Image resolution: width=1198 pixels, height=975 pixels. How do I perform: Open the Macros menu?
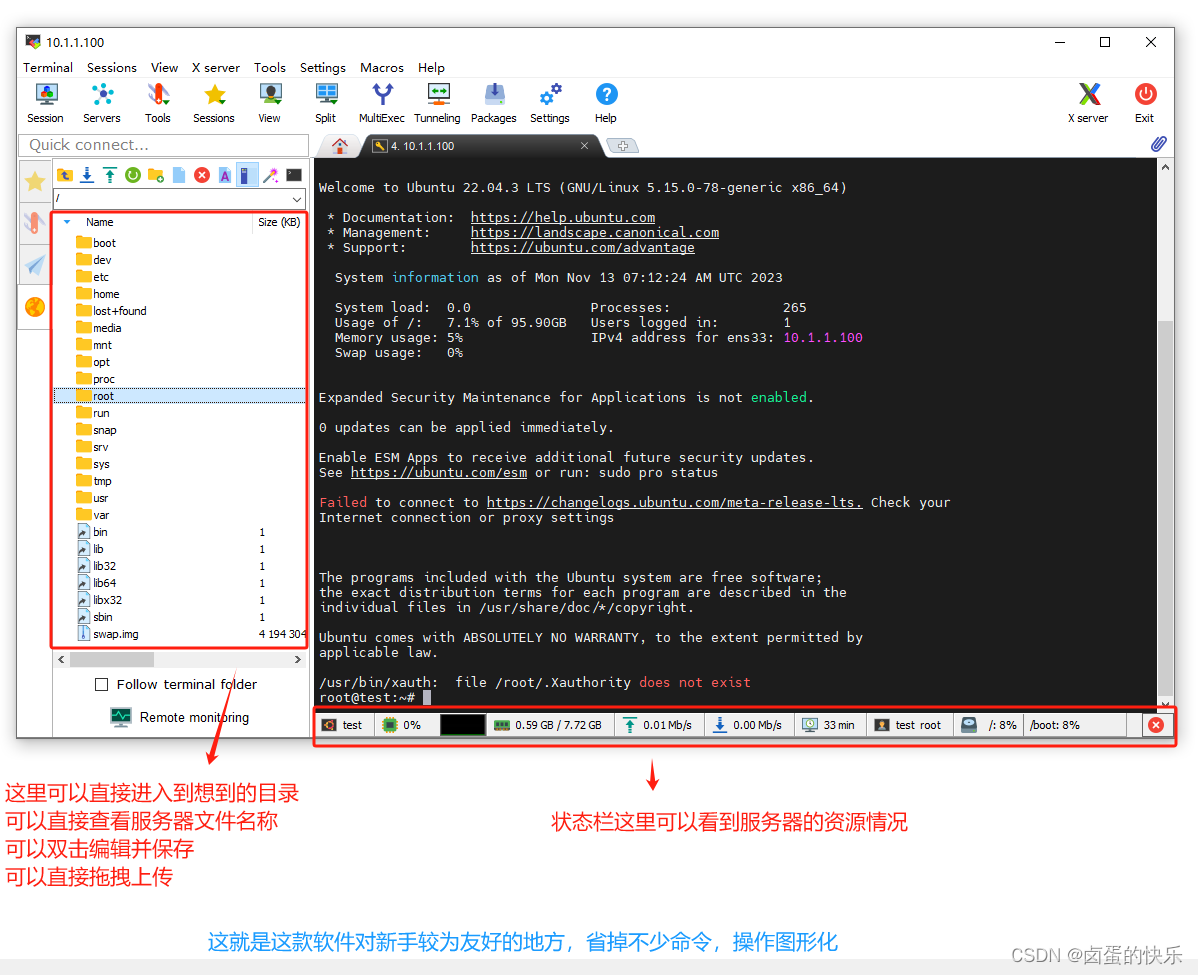pyautogui.click(x=382, y=67)
